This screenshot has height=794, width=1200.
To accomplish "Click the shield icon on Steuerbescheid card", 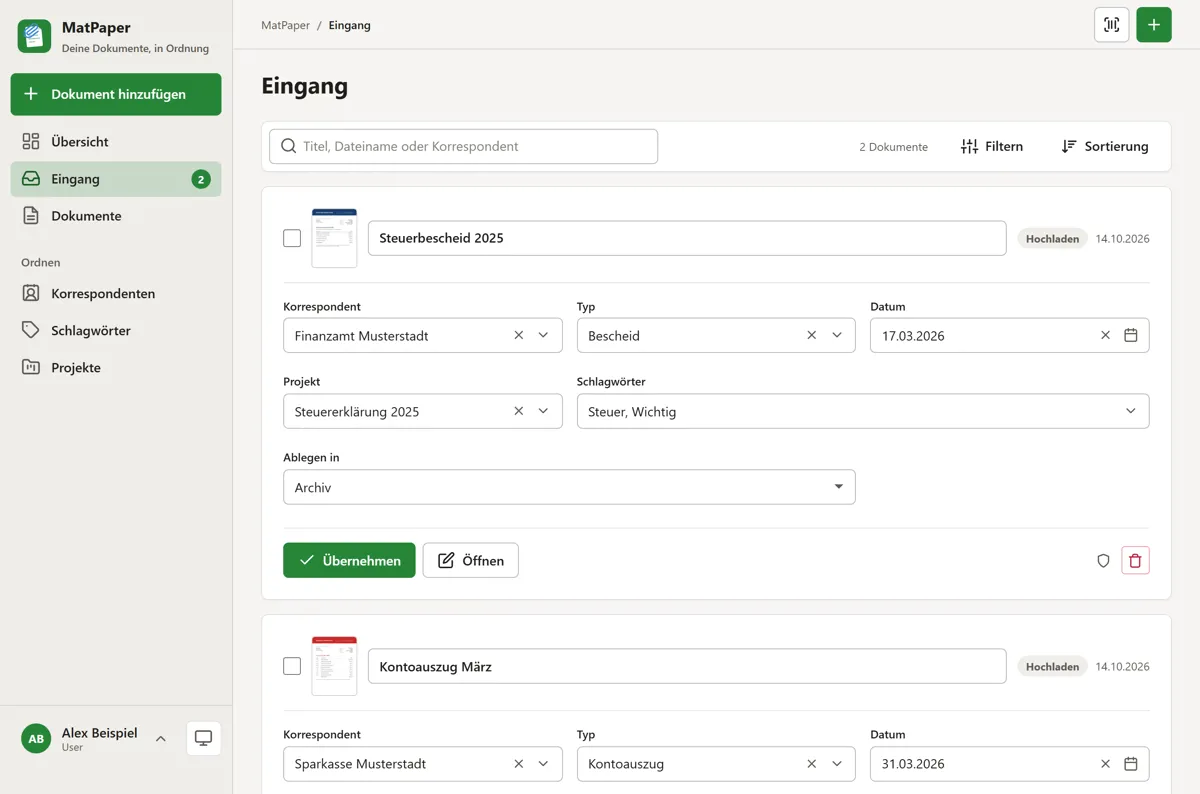I will coord(1103,560).
